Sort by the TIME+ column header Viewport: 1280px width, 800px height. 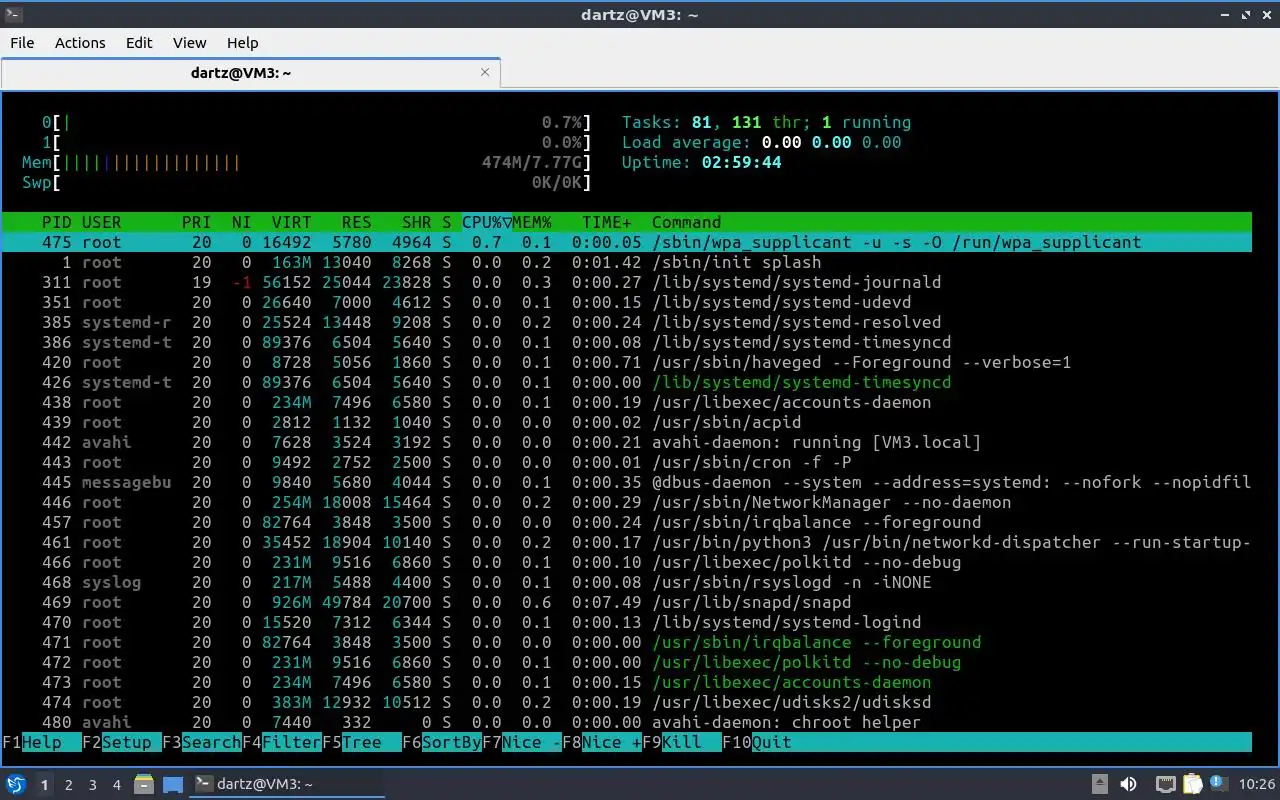[606, 222]
